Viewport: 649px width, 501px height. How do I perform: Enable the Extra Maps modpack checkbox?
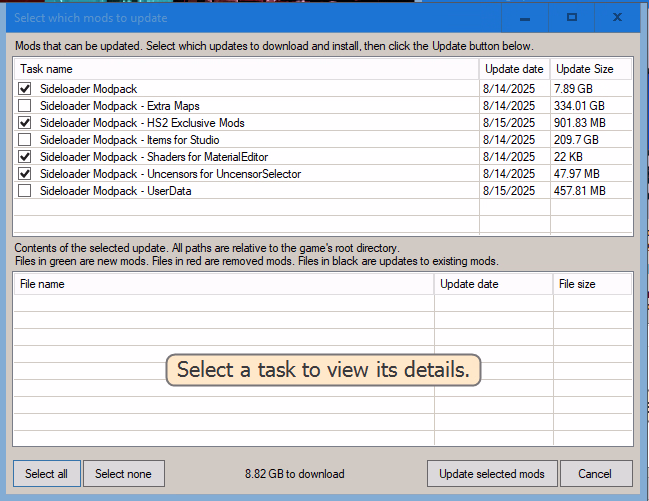click(24, 106)
